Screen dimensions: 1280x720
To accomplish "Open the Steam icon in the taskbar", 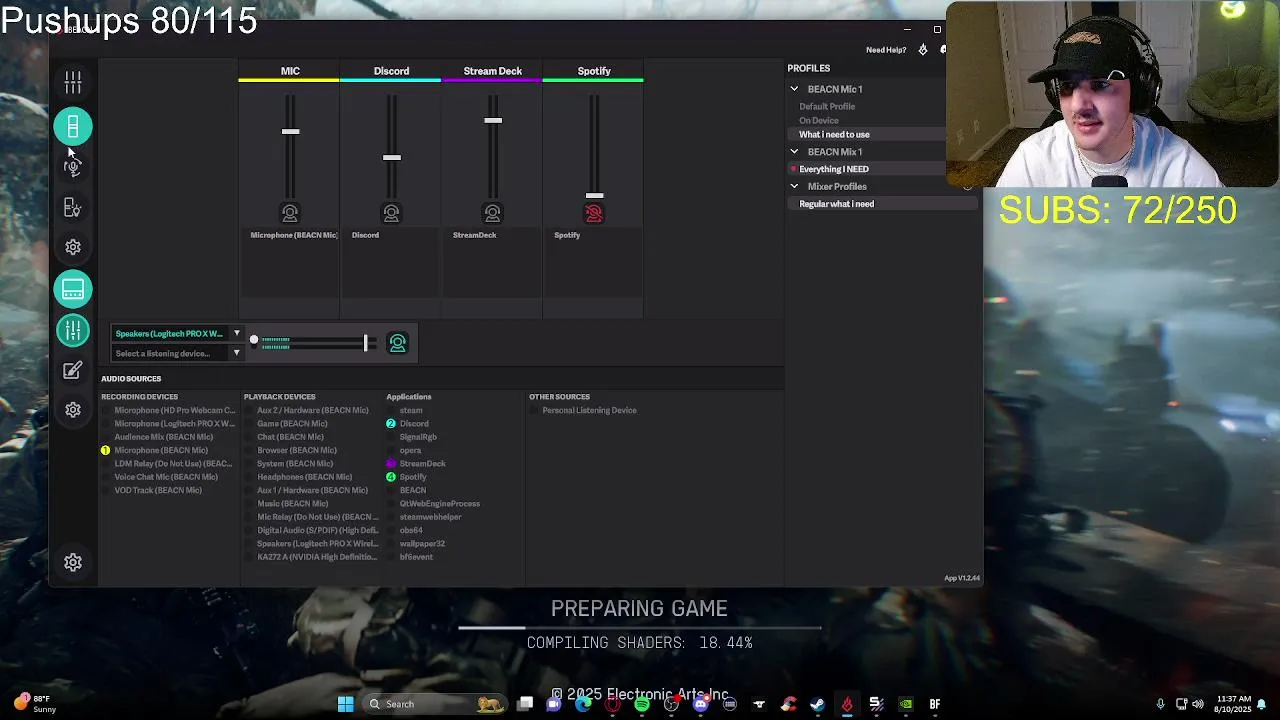I will [817, 704].
